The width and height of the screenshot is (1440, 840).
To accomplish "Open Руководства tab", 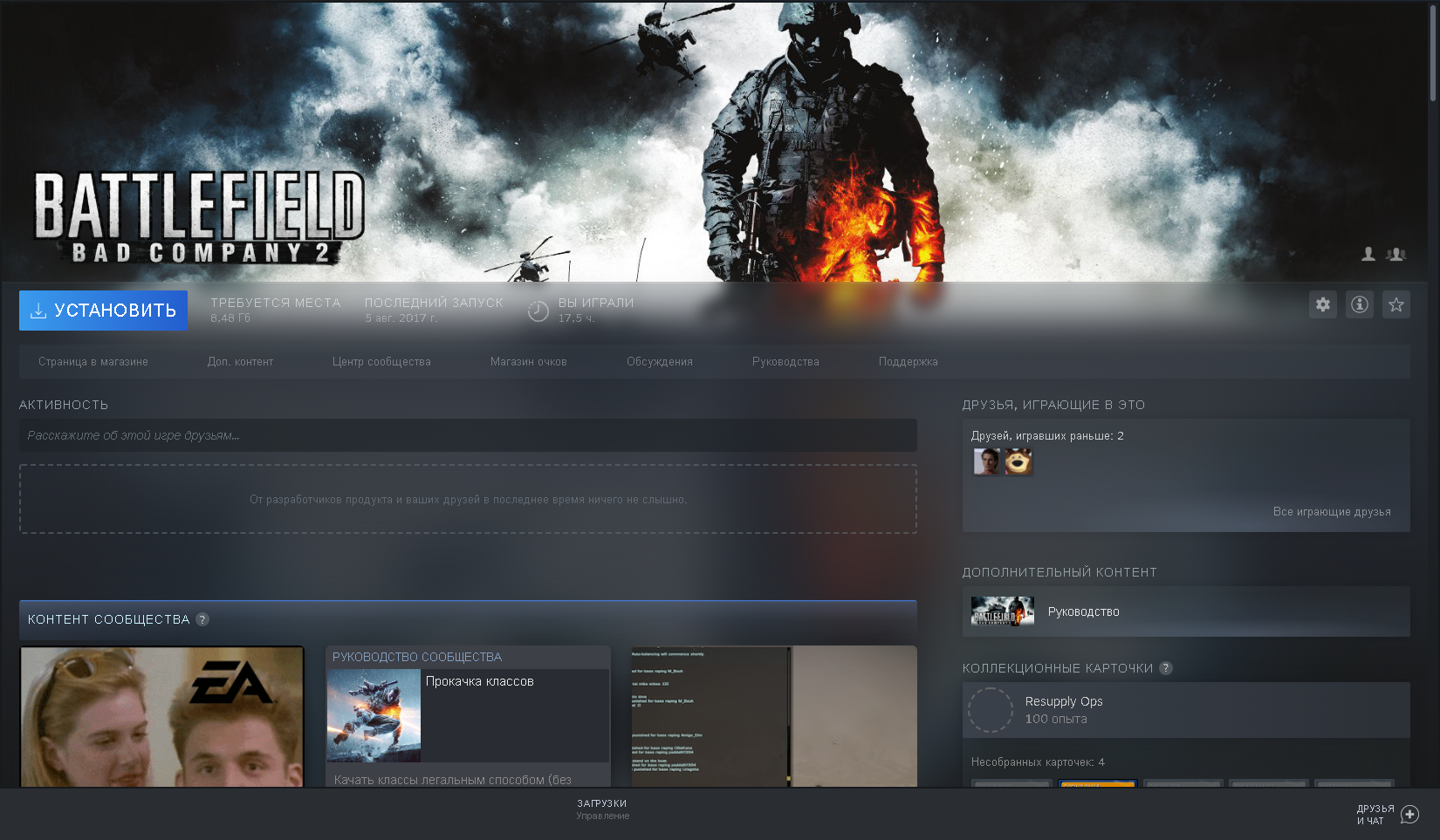I will pos(785,362).
